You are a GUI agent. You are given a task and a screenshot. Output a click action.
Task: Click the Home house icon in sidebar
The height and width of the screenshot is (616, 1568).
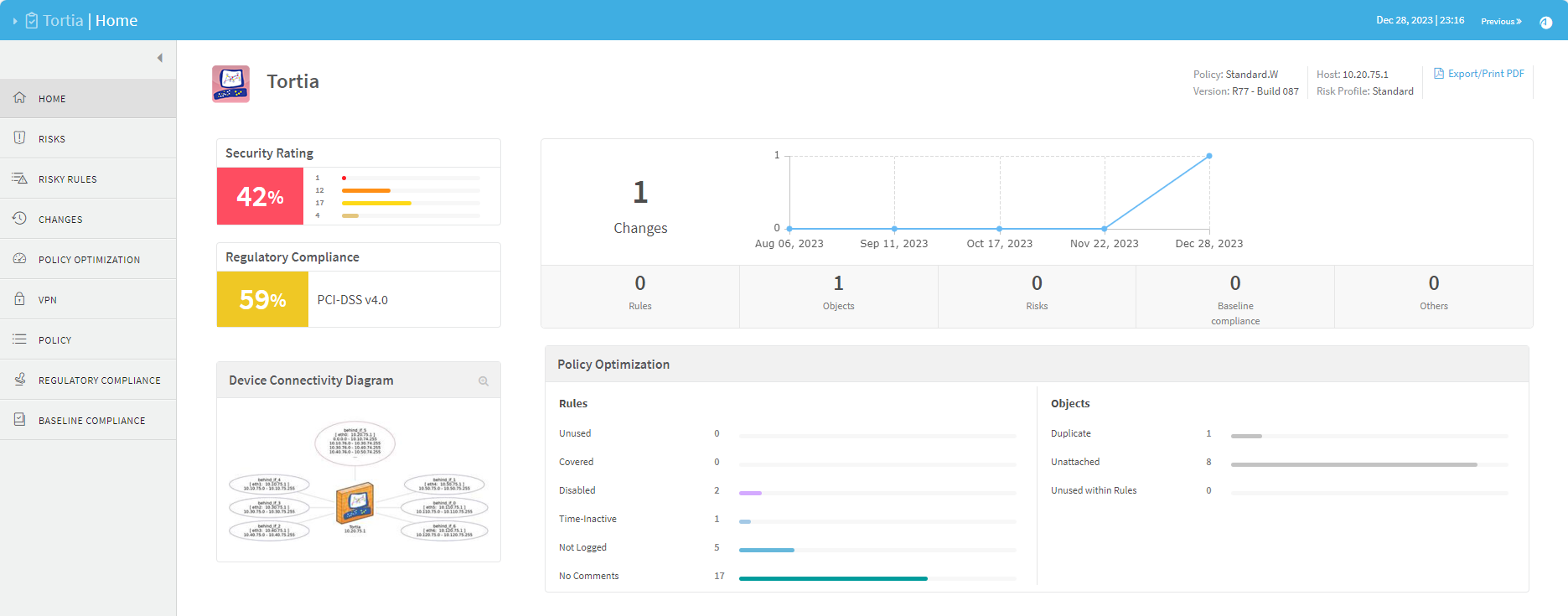coord(19,98)
